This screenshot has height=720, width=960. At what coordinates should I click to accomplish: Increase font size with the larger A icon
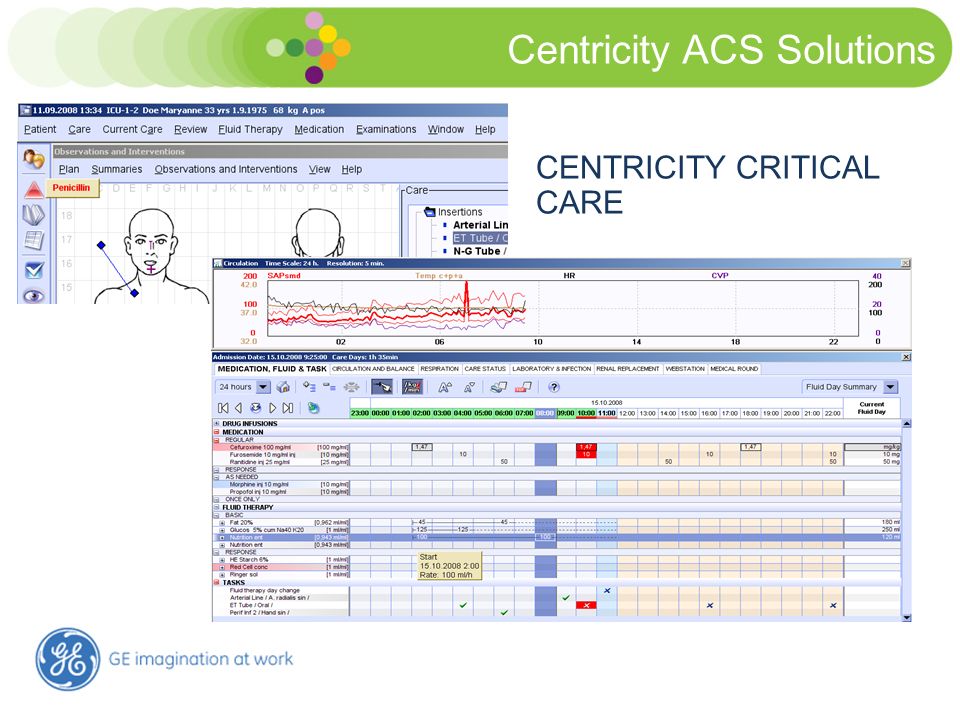(445, 387)
